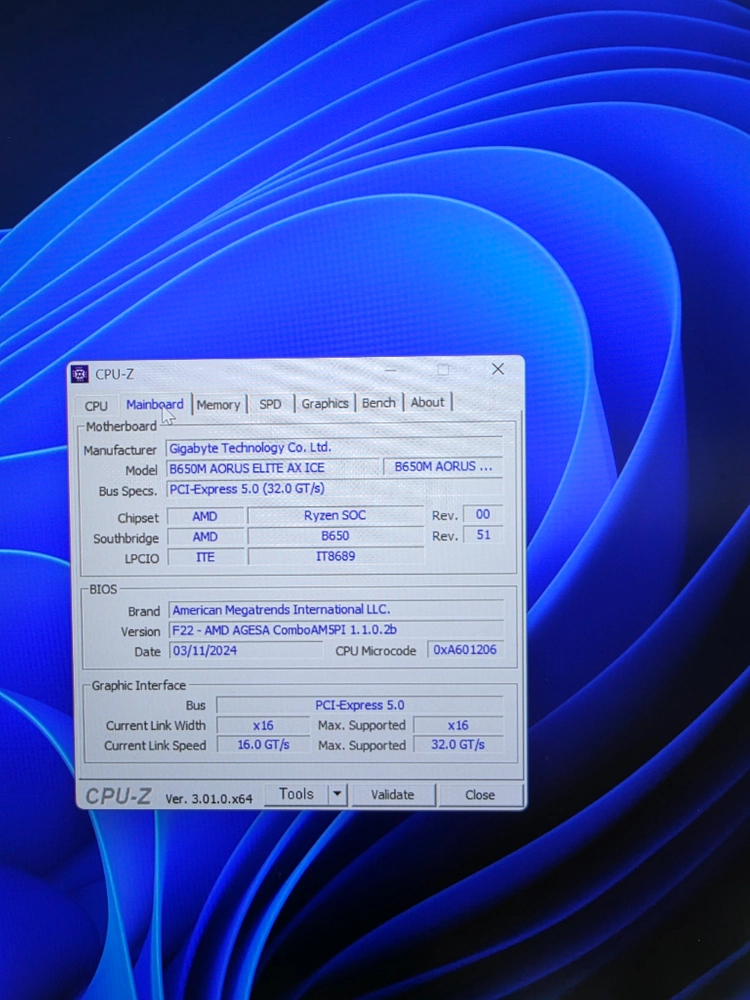Click the Southbridge vendor AMD field

coord(205,536)
